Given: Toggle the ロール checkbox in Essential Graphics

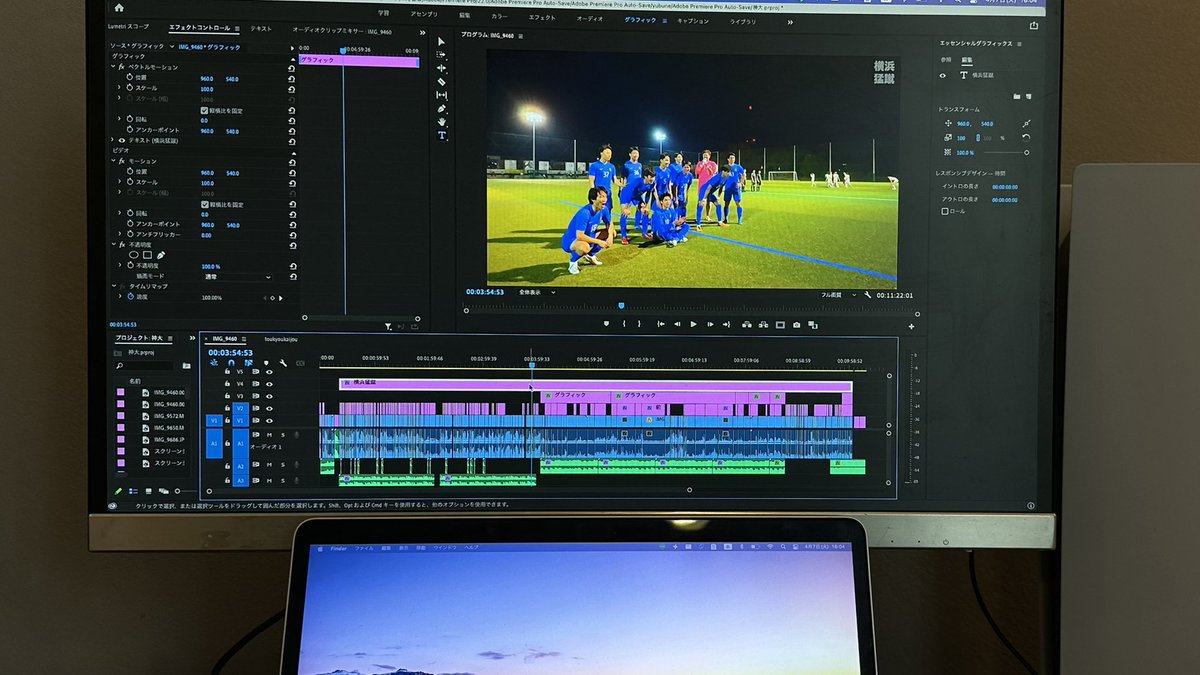Looking at the screenshot, I should tap(945, 211).
